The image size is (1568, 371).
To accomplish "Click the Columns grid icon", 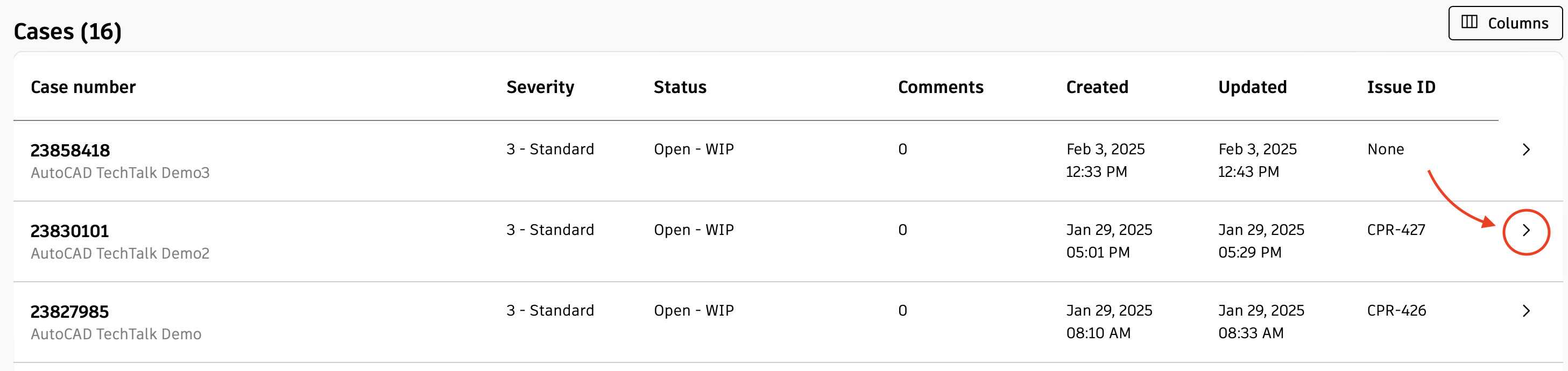I will click(x=1470, y=23).
